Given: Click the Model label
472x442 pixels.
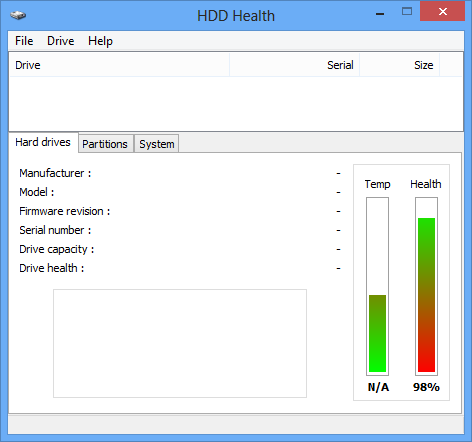Looking at the screenshot, I should pos(37,192).
